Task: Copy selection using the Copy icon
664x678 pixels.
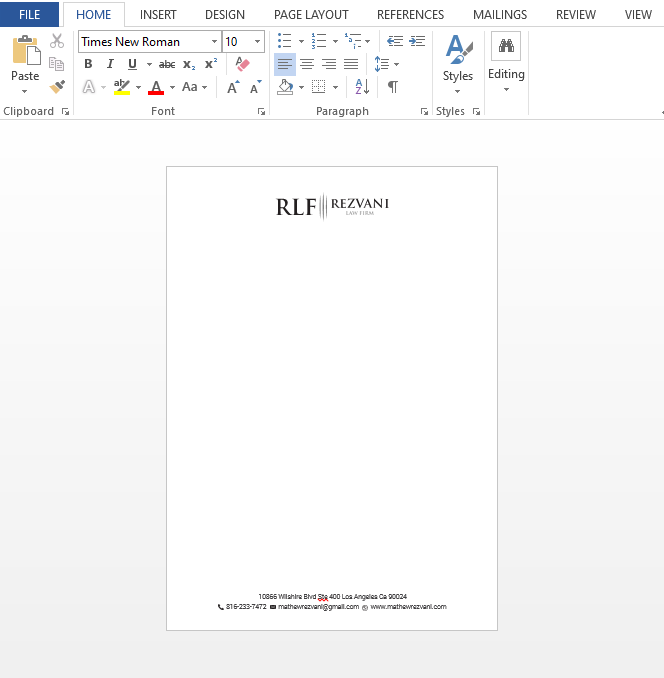Action: 57,64
